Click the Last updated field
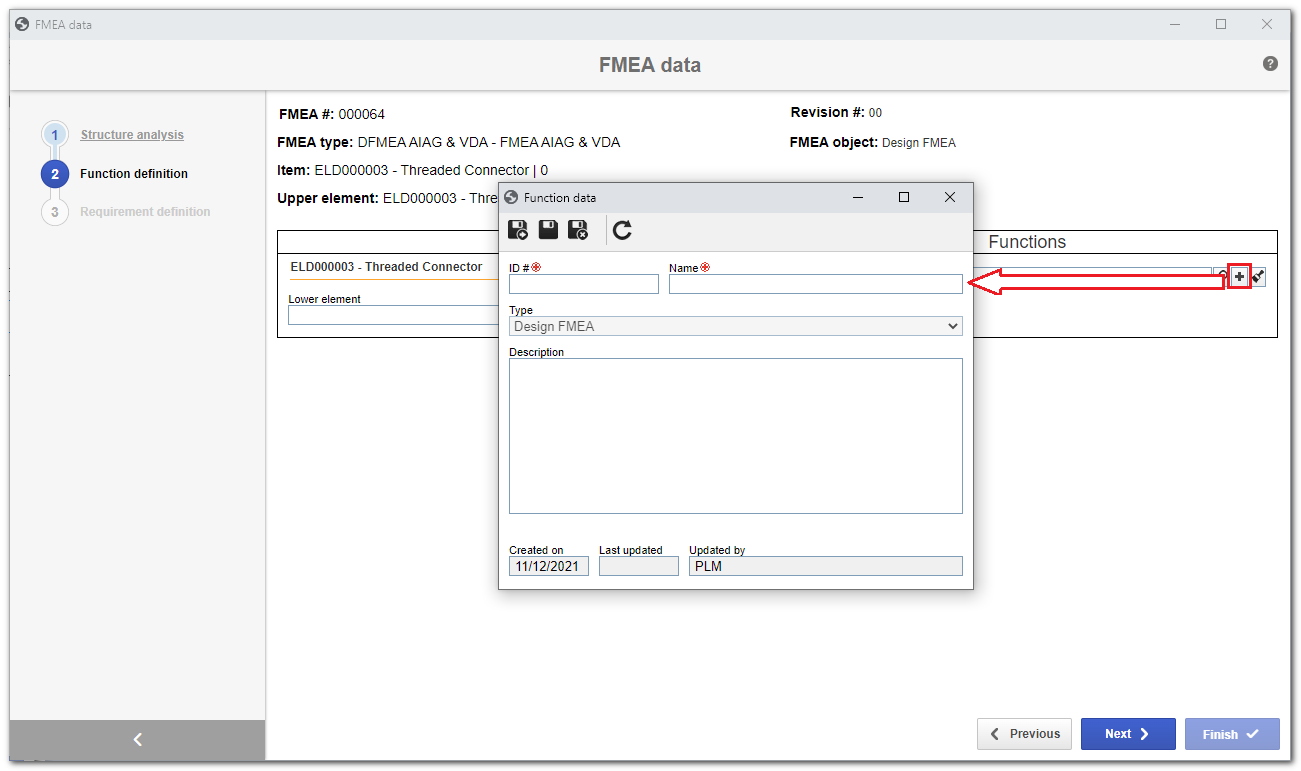The image size is (1301, 771). 639,566
